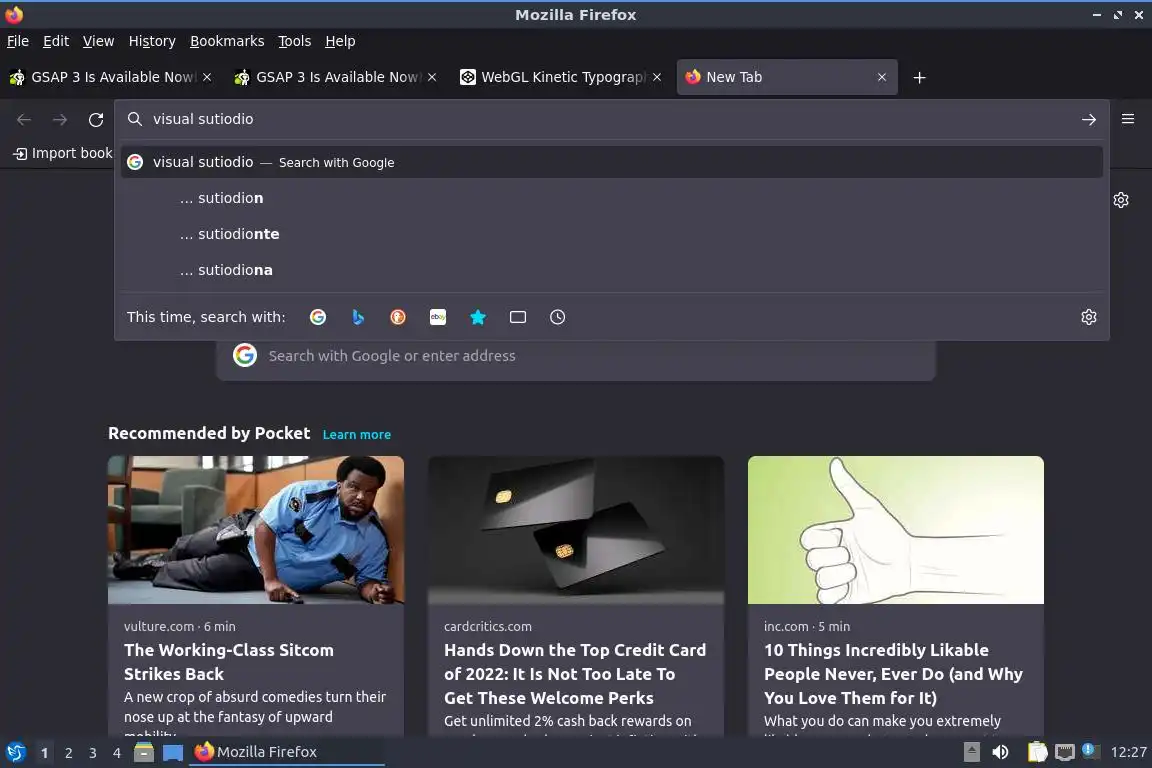Click the notification icon beside the clock

click(1090, 750)
